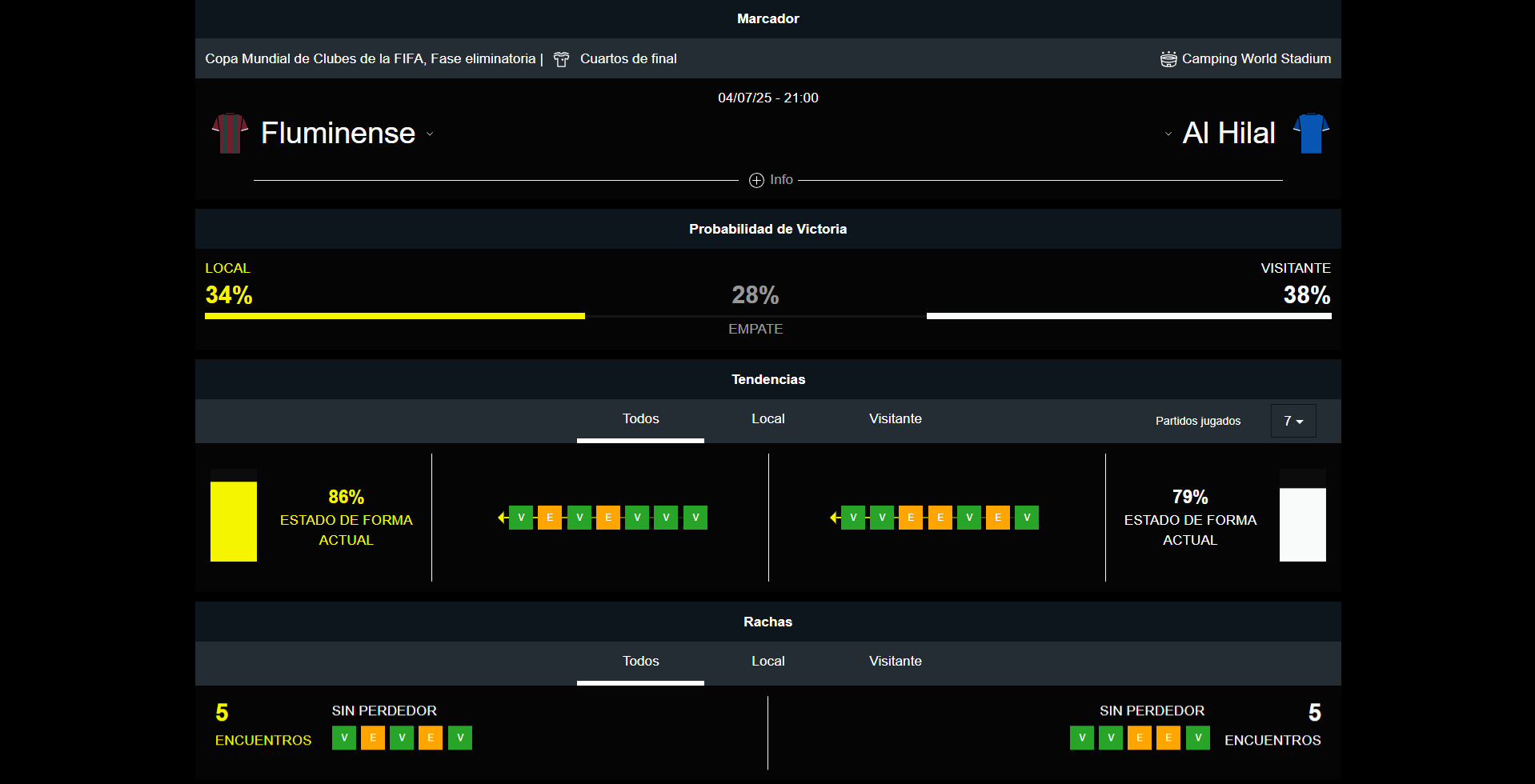Expand the Fluminense team dropdown chevron
Screen dimensions: 1535x784
[430, 134]
